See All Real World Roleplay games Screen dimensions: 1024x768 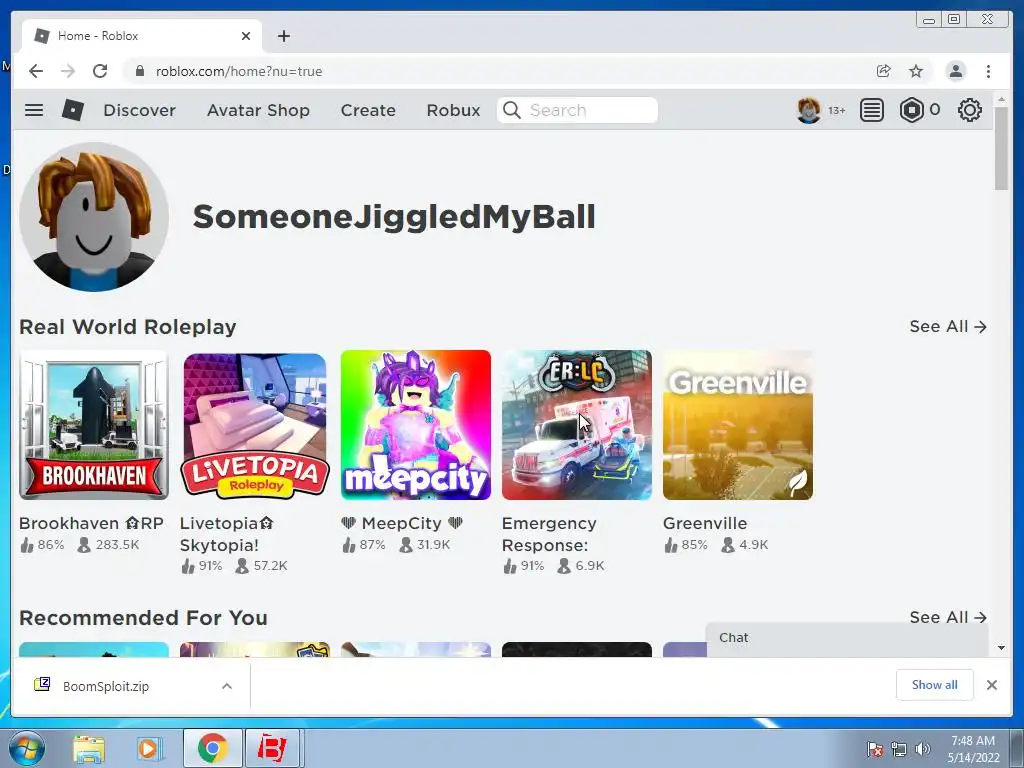[x=948, y=327]
